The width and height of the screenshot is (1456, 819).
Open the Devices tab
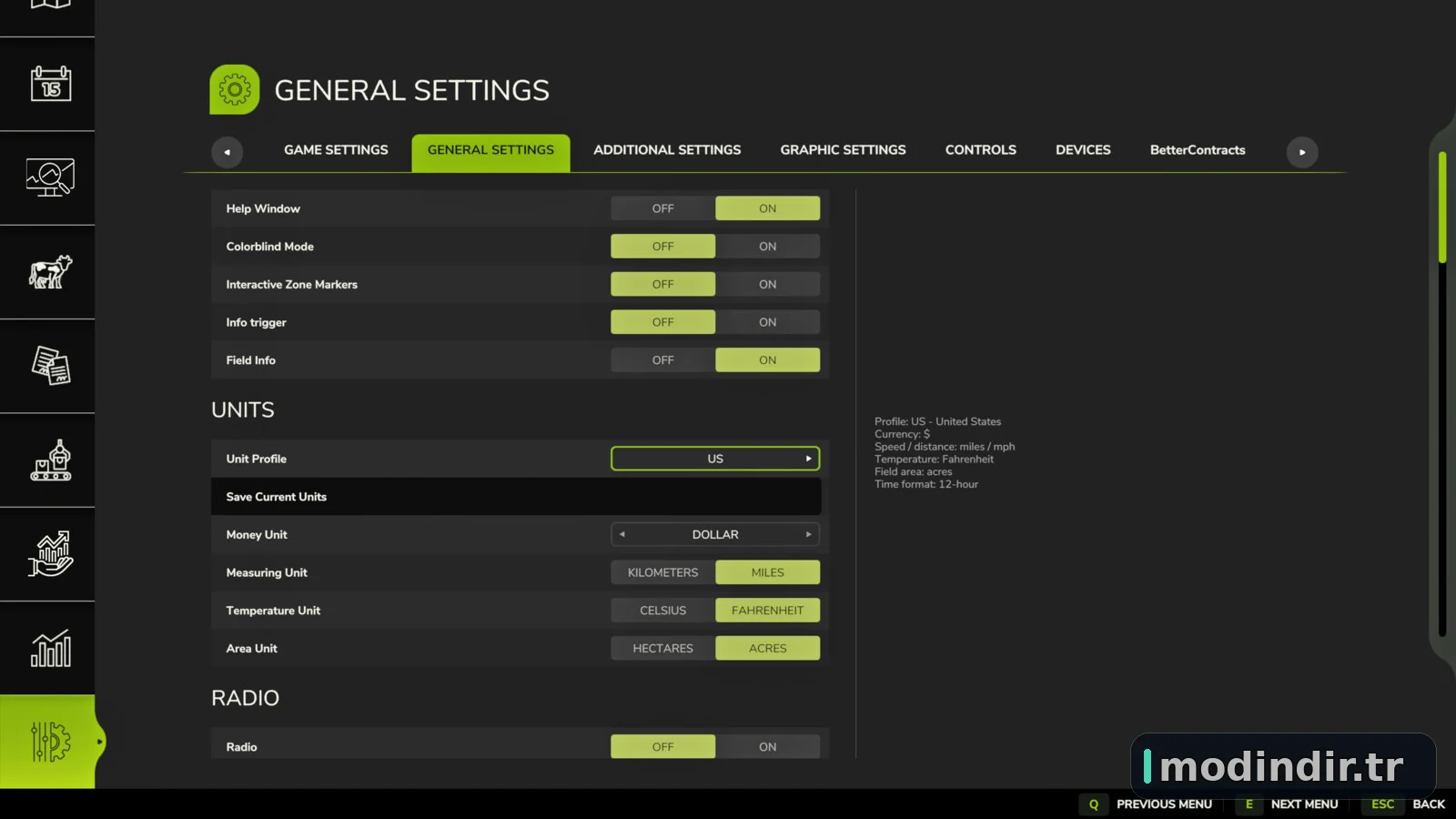coord(1083,150)
